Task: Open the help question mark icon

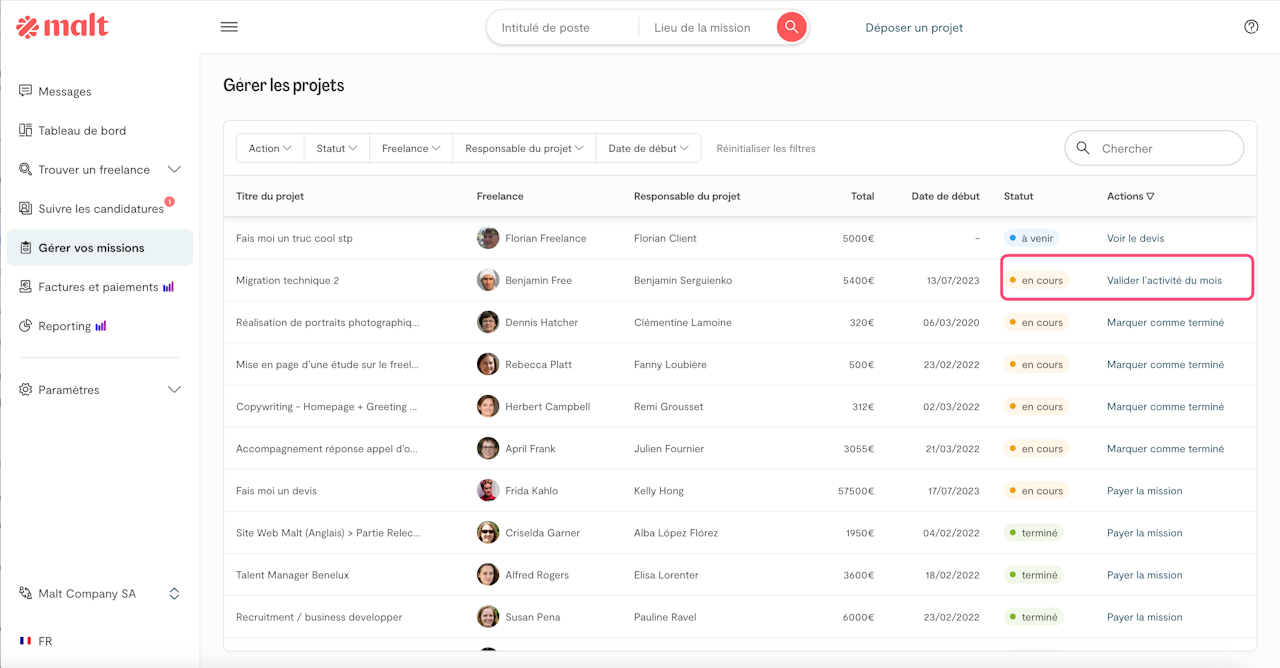Action: coord(1251,27)
